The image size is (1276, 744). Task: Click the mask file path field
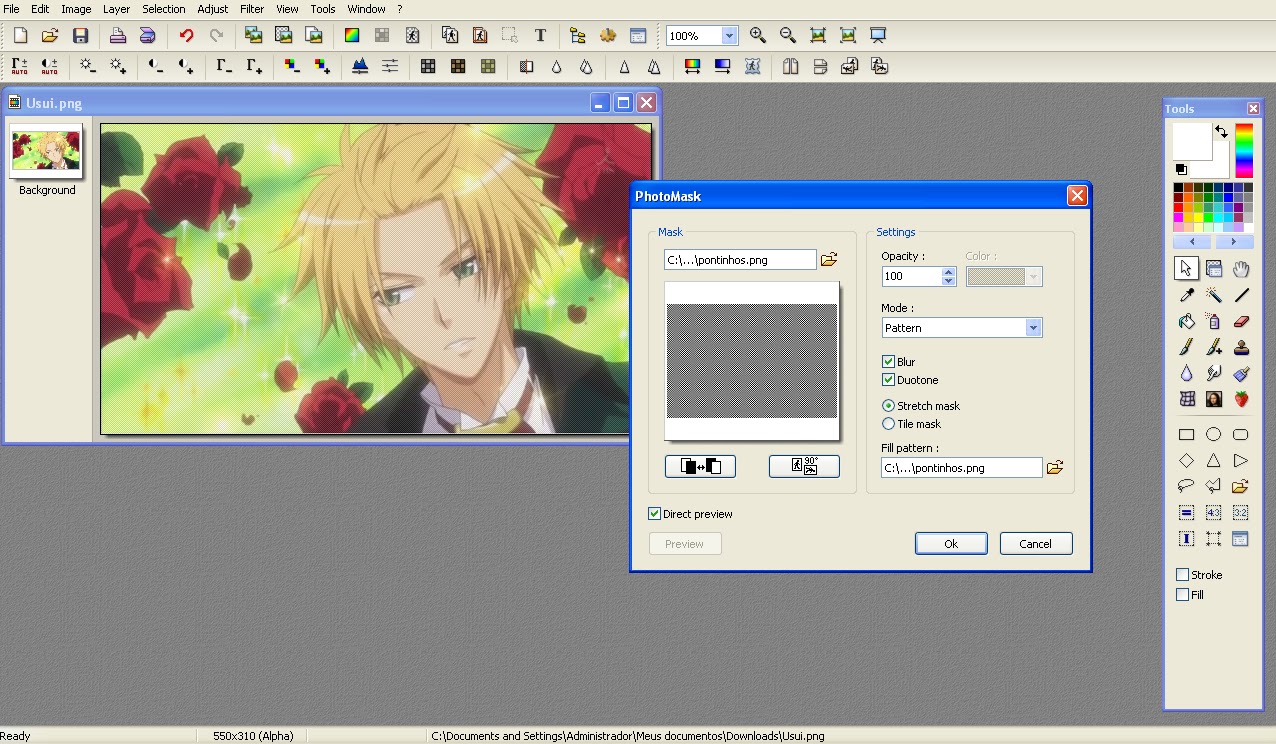(x=740, y=260)
